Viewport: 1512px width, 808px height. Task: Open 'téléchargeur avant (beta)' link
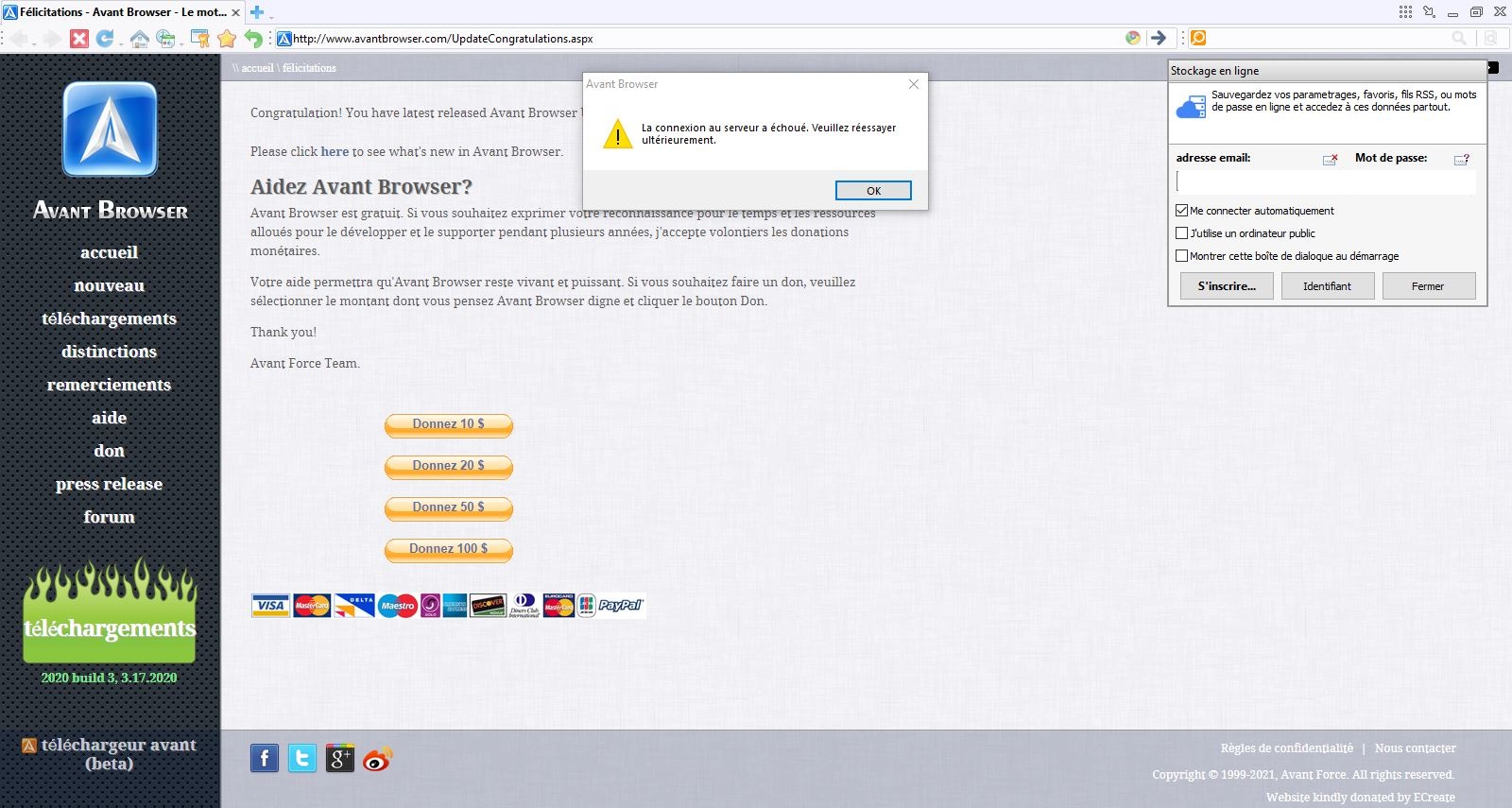click(110, 754)
